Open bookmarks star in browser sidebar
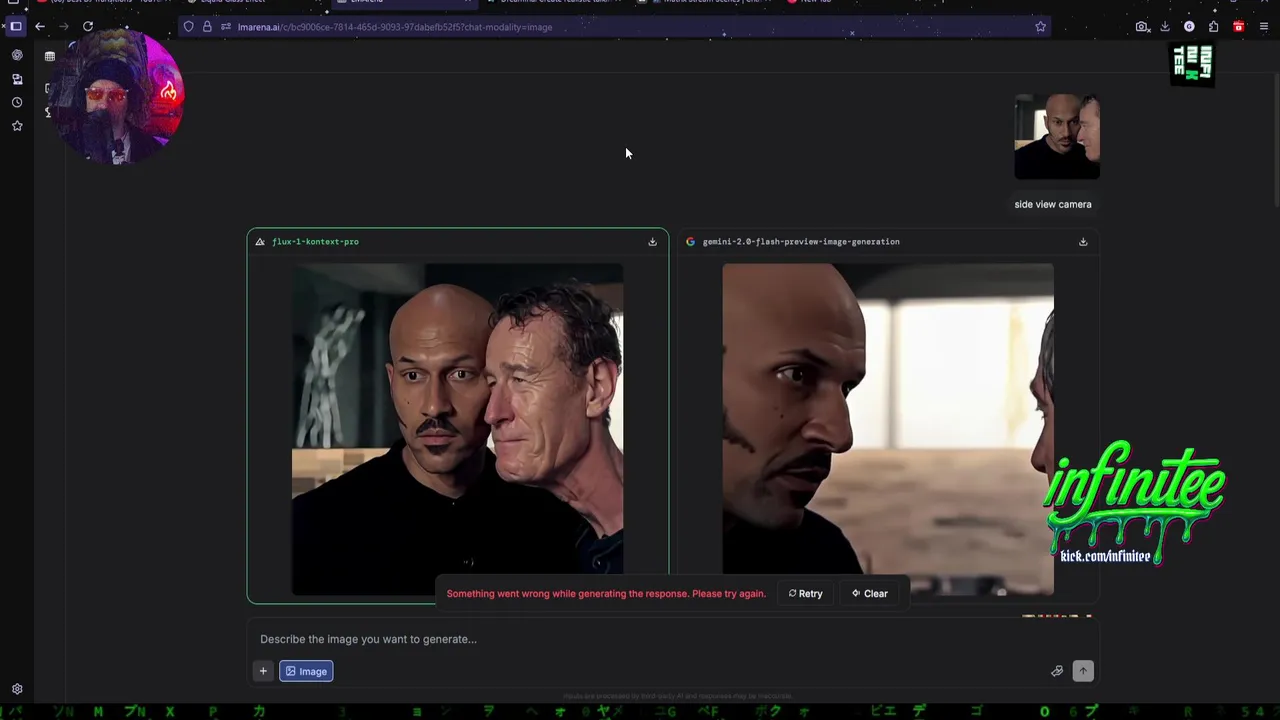 click(x=17, y=126)
